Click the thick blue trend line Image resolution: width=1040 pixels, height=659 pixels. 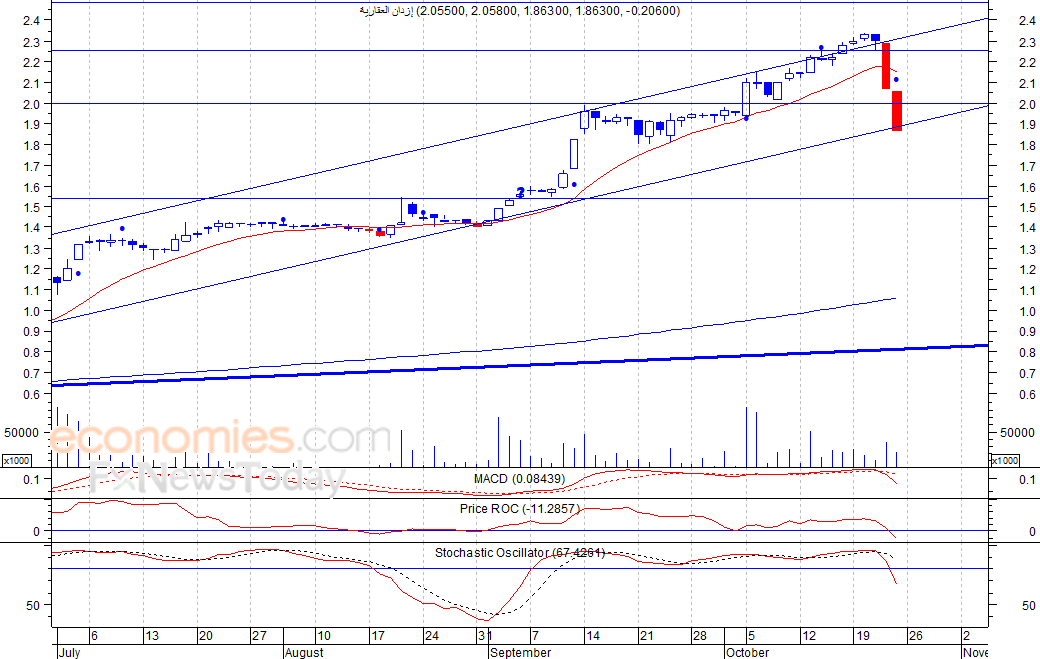519,364
